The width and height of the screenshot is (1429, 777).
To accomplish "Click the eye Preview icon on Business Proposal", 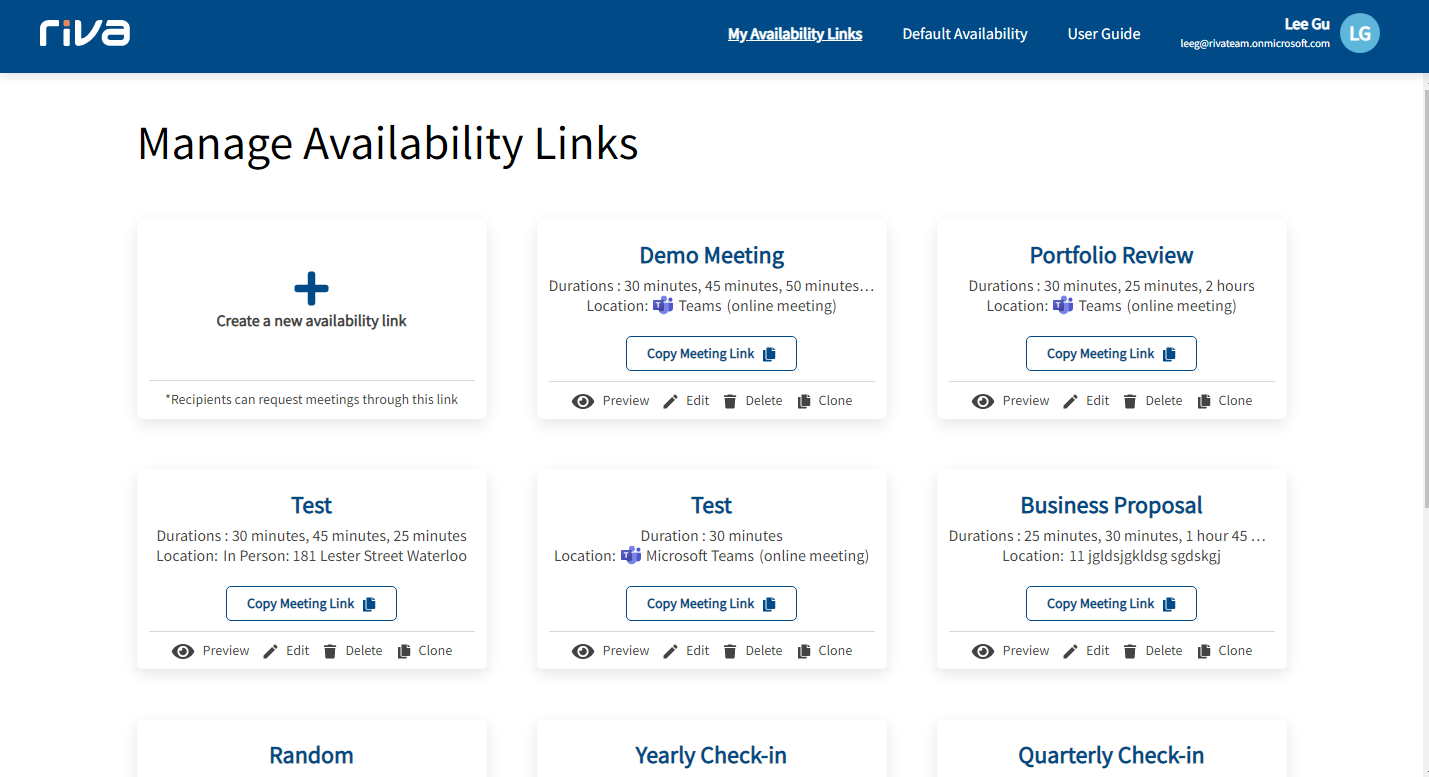I will point(983,651).
